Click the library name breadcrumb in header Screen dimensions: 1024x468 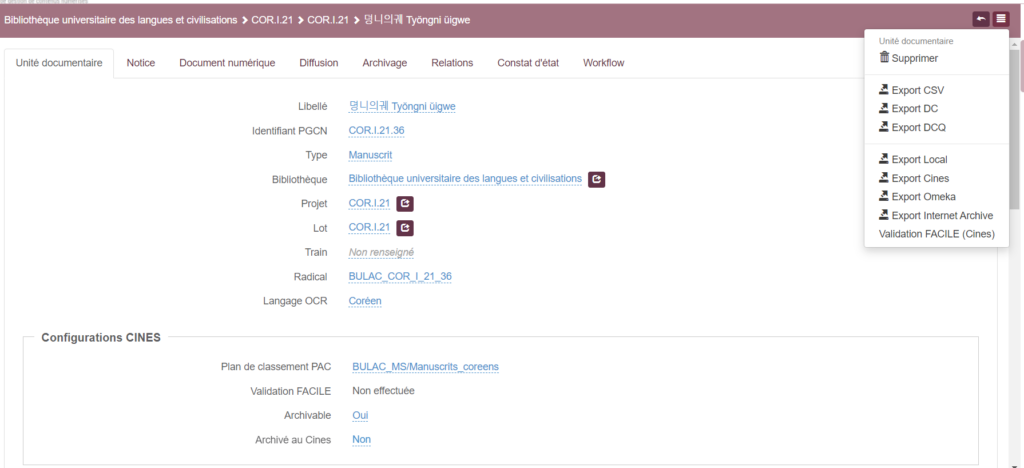(121, 20)
